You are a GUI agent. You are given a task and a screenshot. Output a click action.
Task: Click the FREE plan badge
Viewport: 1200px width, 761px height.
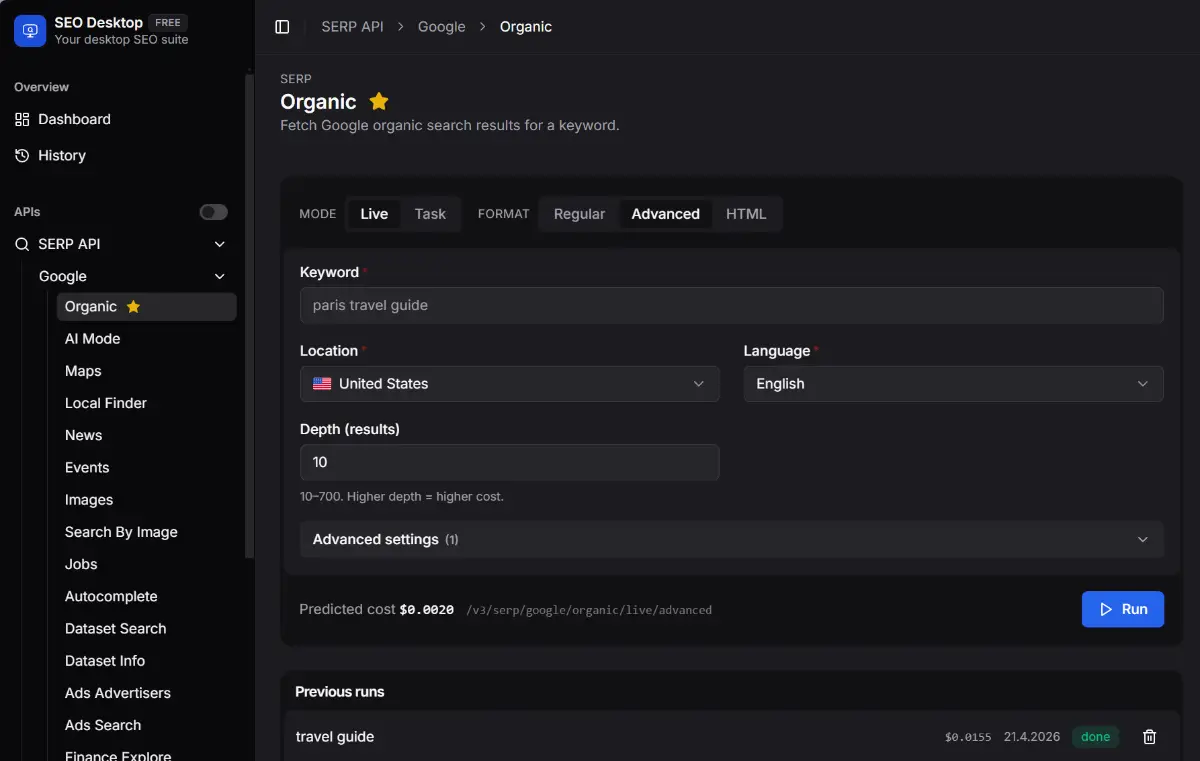pos(168,22)
